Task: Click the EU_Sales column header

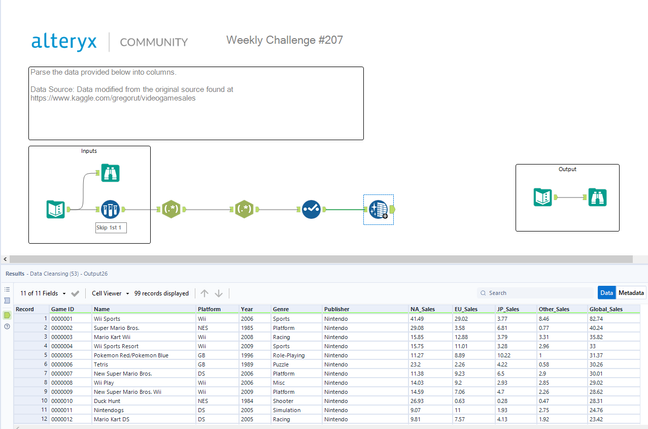Action: click(x=474, y=309)
